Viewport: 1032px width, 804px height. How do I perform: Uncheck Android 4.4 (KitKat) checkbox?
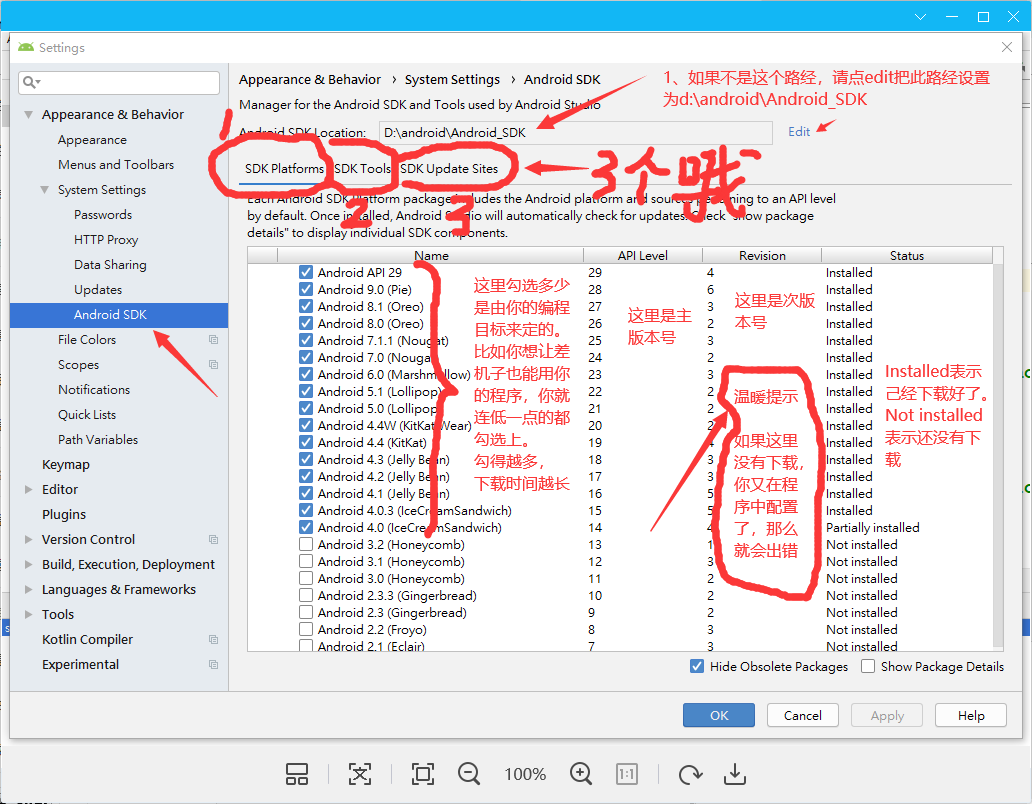pos(305,443)
